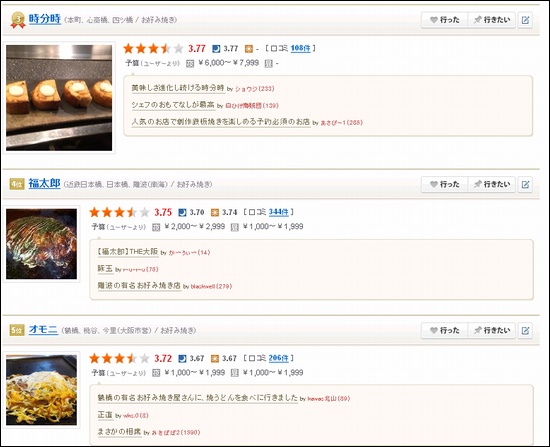This screenshot has width=550, height=447.
Task: Open review about 創作鉄板焼き 予約必須のお店
Action: [221, 122]
